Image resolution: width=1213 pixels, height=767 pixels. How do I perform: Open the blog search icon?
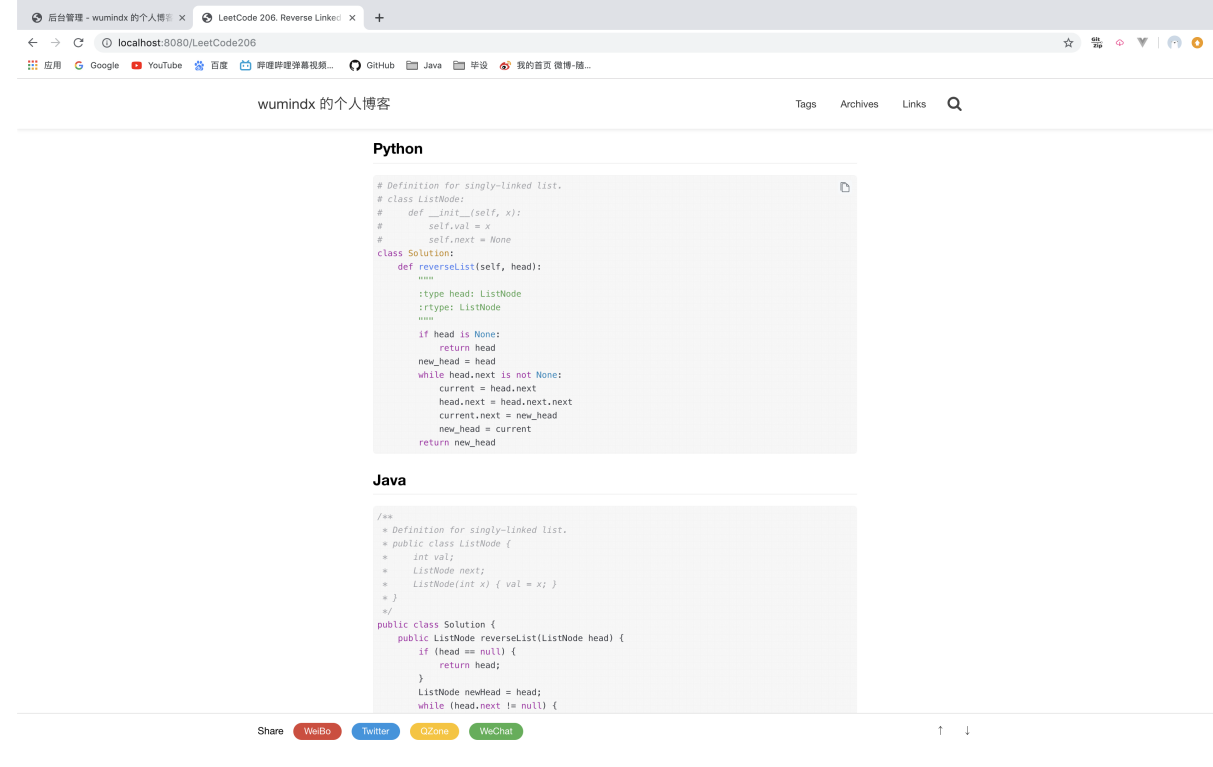click(x=954, y=104)
